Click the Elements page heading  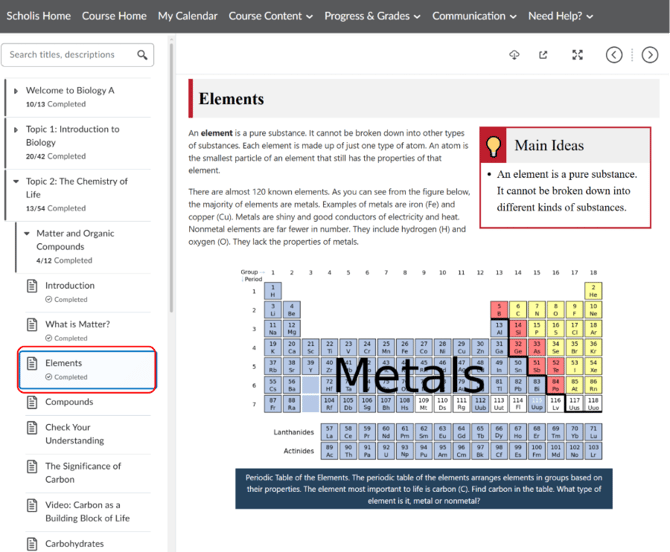coord(231,99)
